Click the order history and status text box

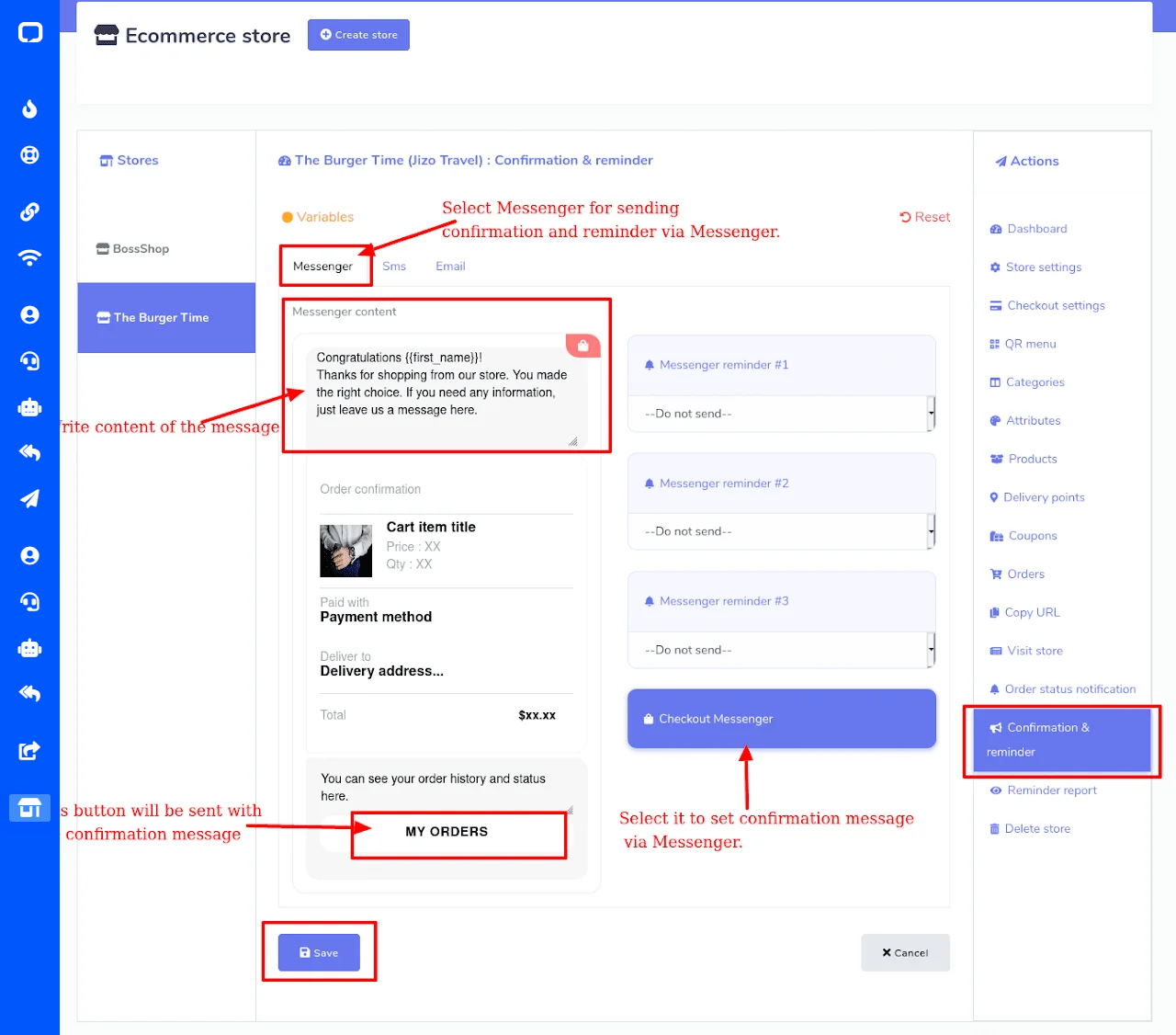click(446, 787)
